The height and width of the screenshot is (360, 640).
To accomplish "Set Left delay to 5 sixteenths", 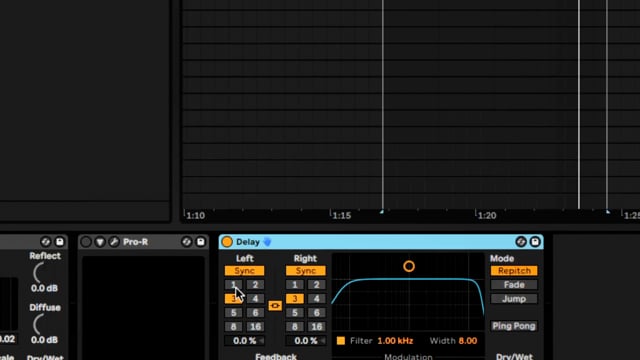I will tap(233, 313).
